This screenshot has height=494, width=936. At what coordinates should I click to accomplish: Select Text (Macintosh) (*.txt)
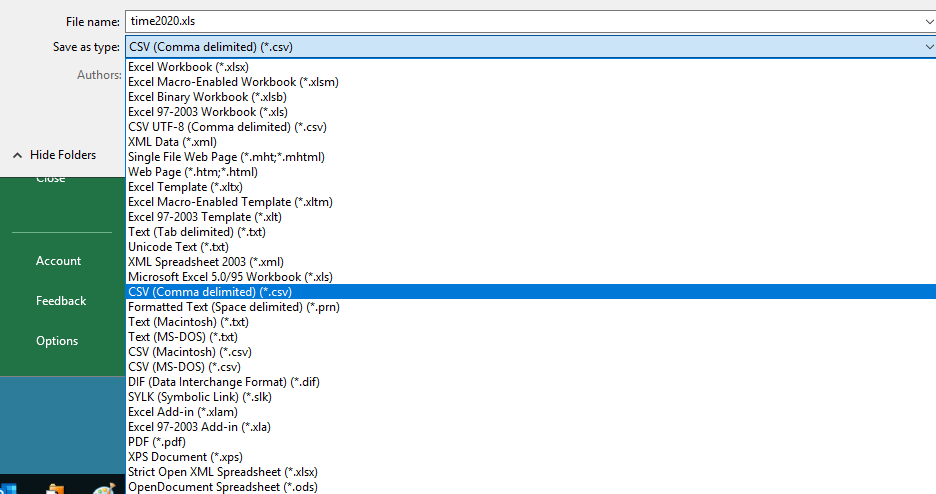(531, 322)
